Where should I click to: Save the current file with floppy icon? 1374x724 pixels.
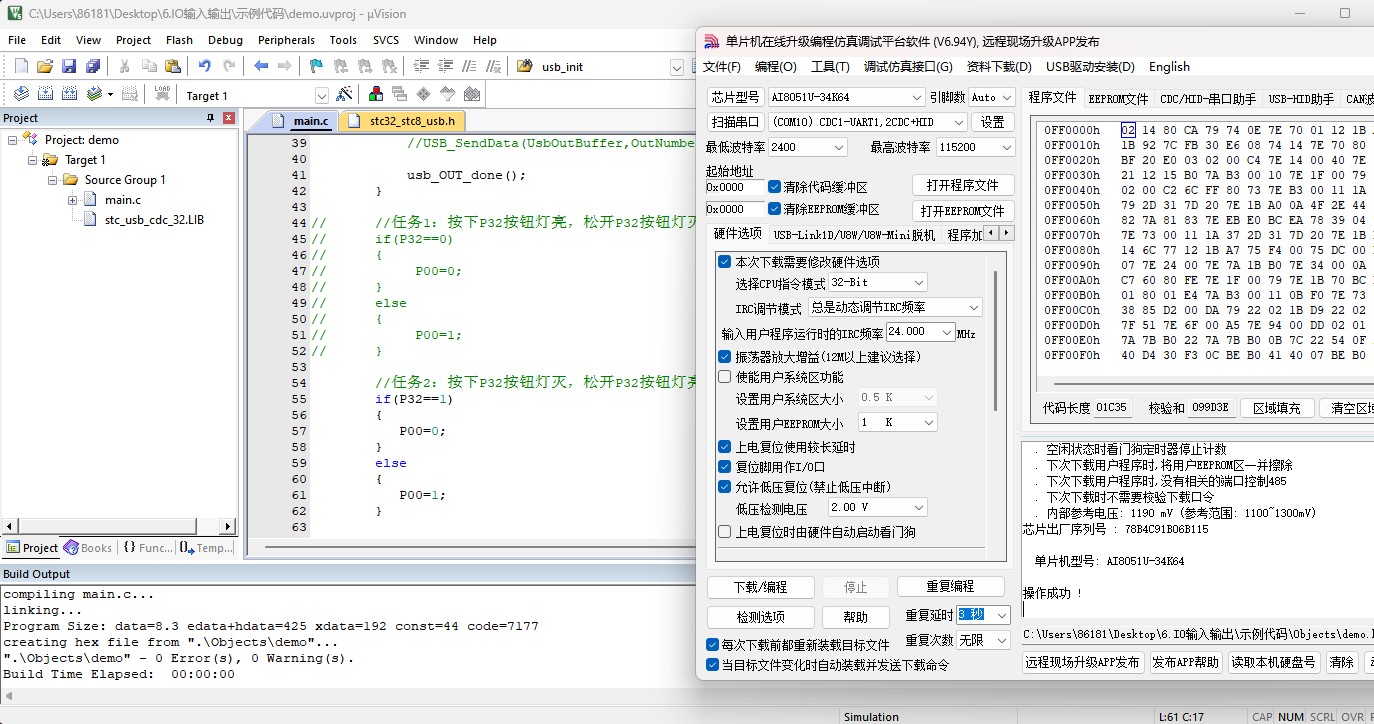[x=69, y=66]
